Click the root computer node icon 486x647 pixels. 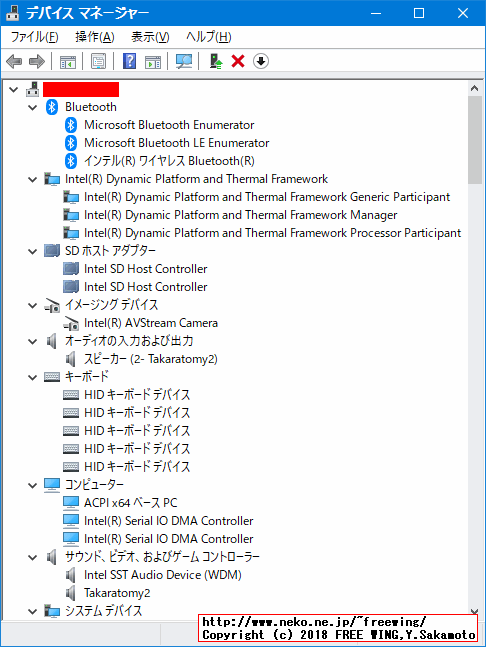[33, 89]
